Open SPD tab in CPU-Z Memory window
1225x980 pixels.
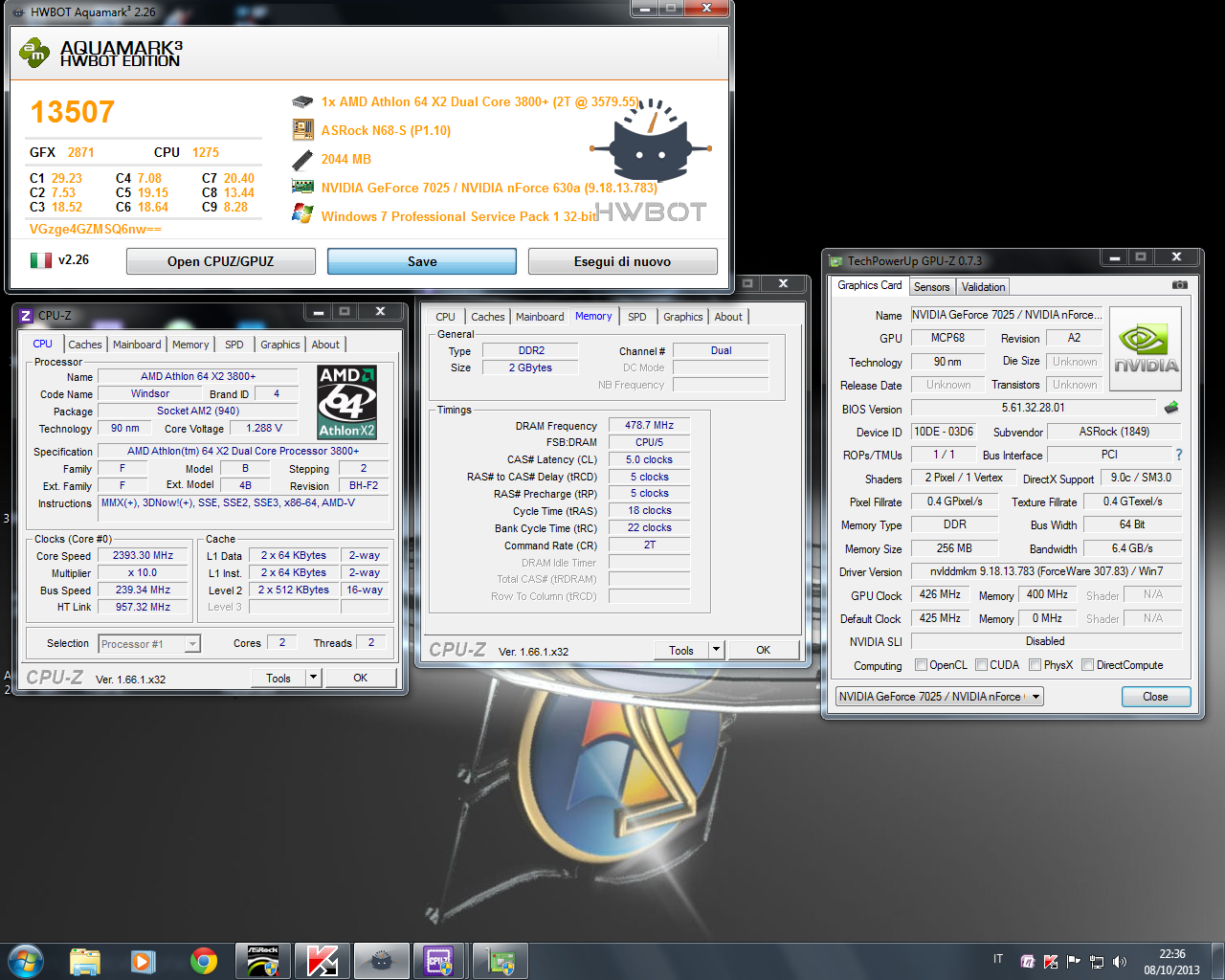[x=637, y=317]
